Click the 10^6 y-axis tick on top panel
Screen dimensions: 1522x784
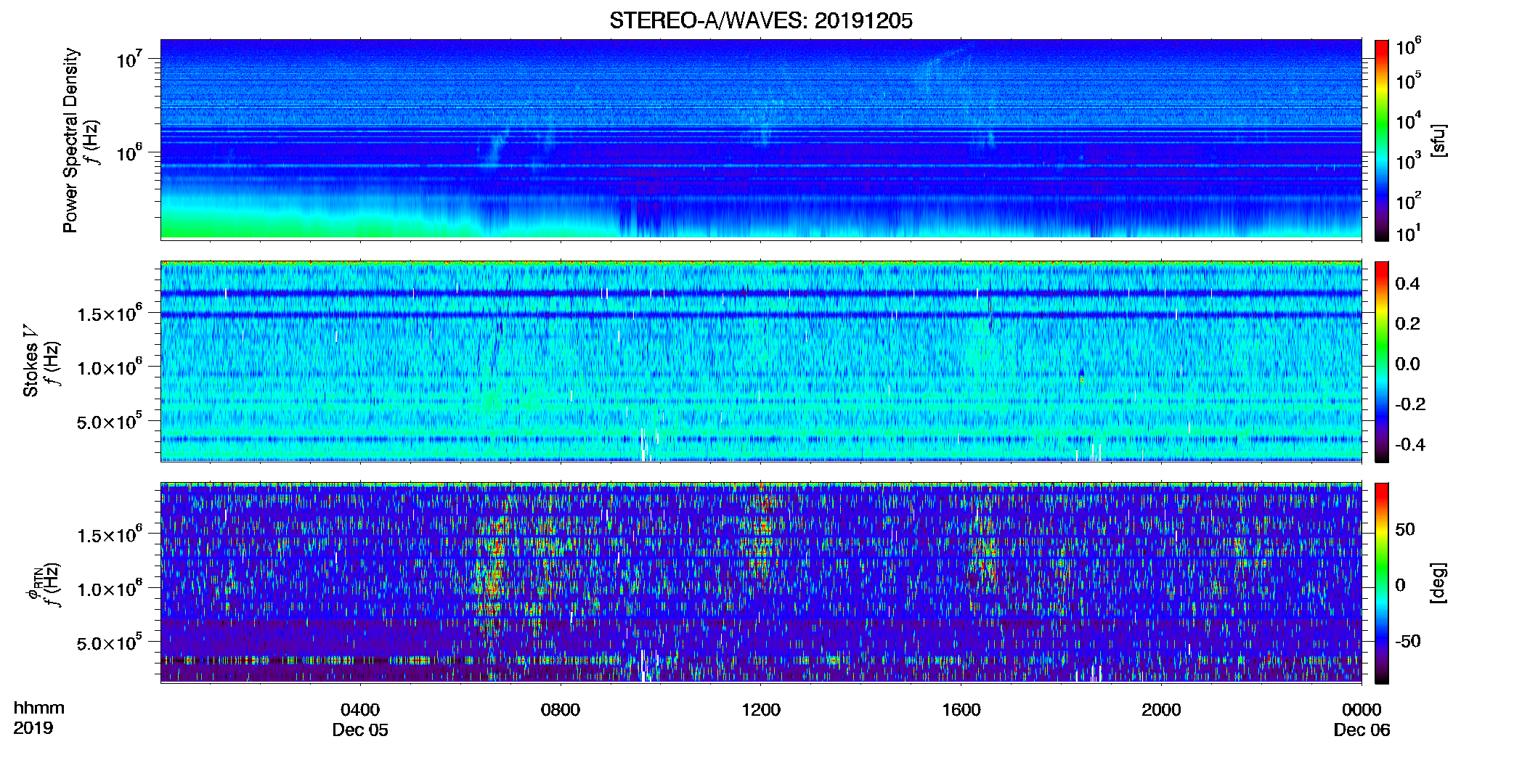pyautogui.click(x=129, y=153)
